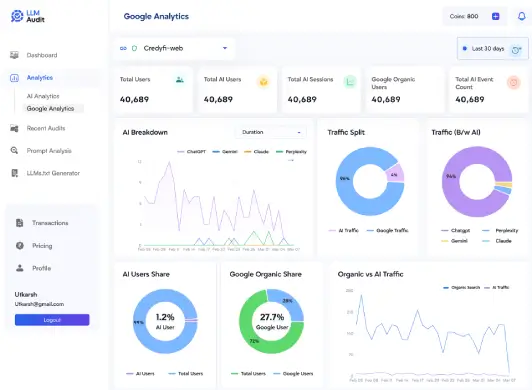Toggle Organic Search legend in Organic vs AI
Screen dimensions: 532x390
tap(461, 287)
